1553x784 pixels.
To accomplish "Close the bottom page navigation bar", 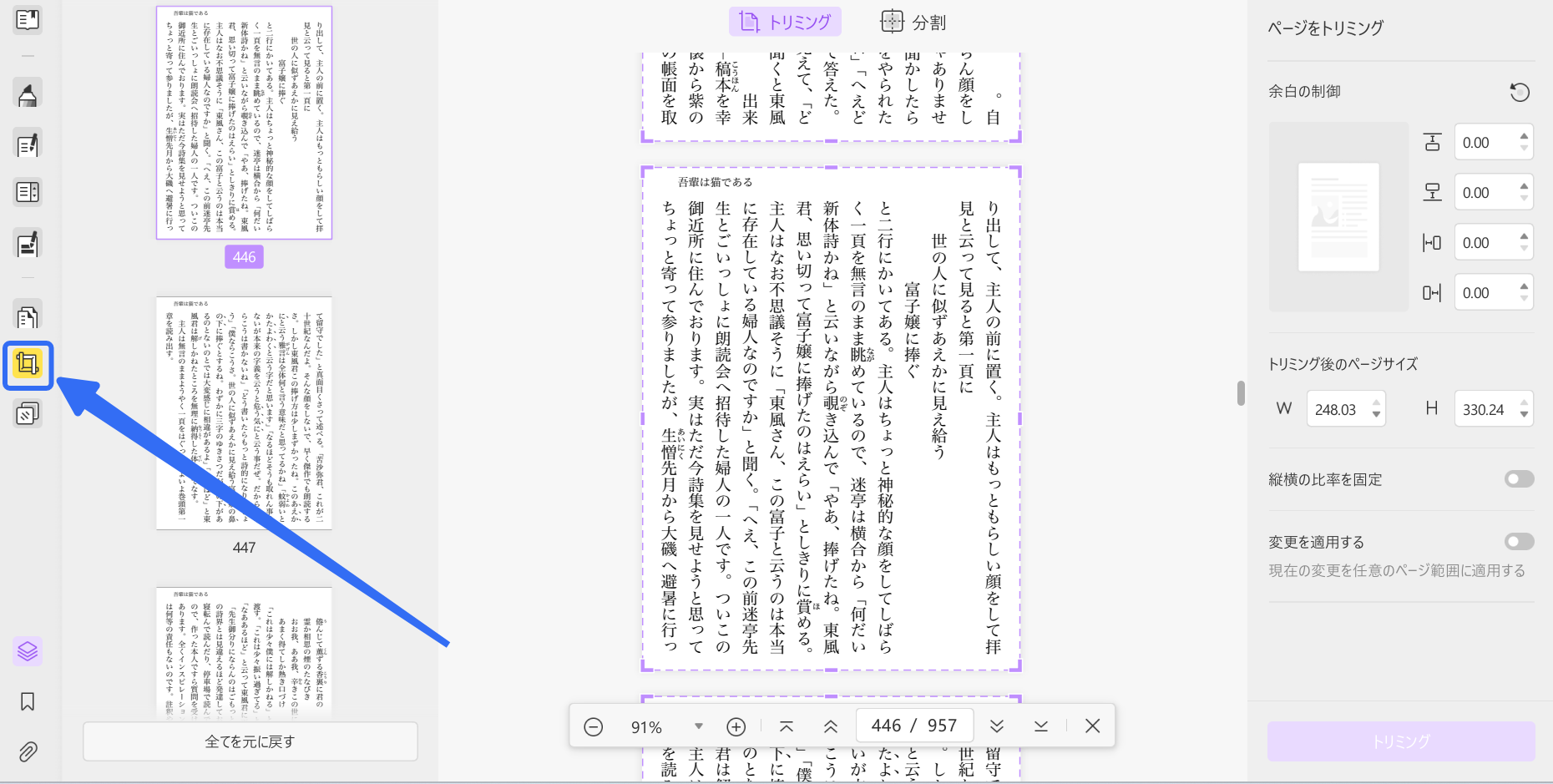I will 1092,726.
